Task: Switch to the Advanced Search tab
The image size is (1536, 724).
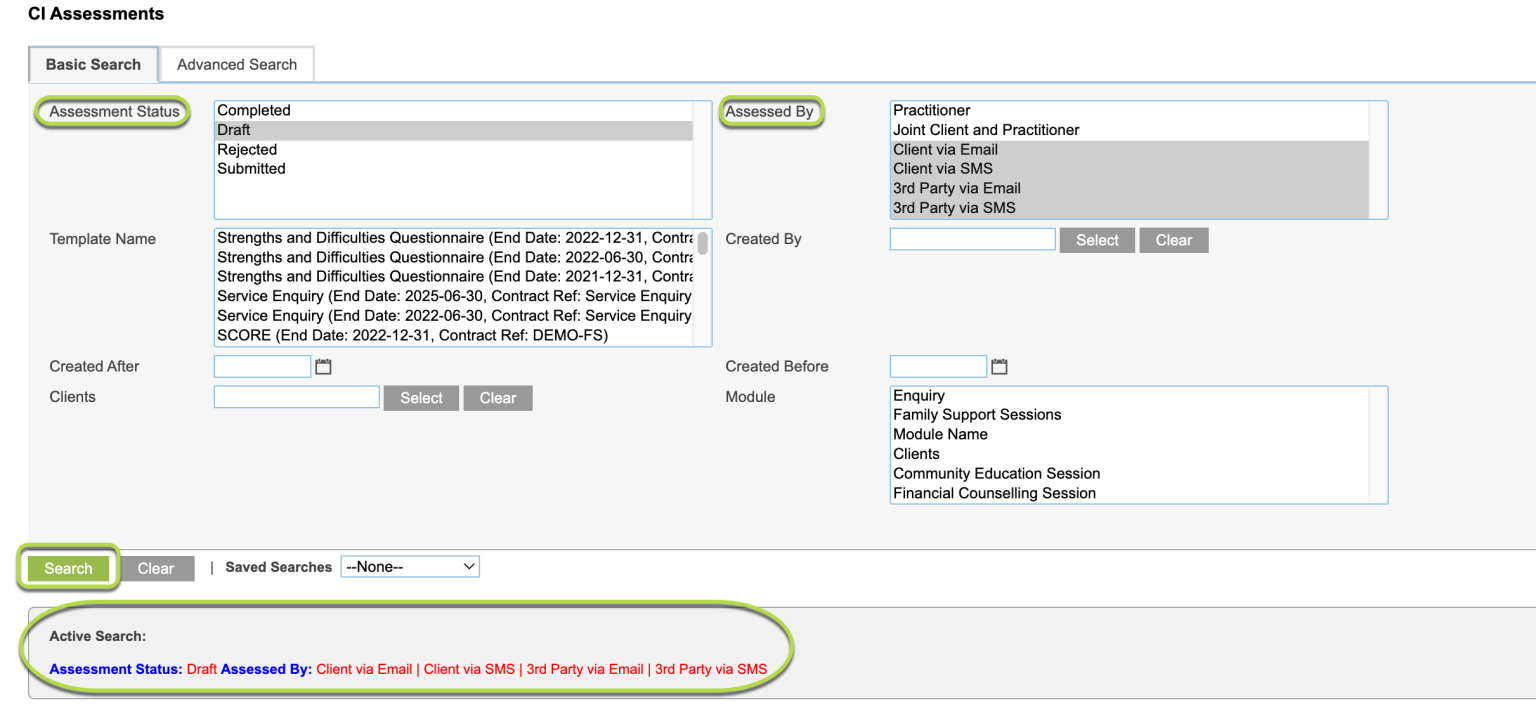Action: (x=236, y=64)
